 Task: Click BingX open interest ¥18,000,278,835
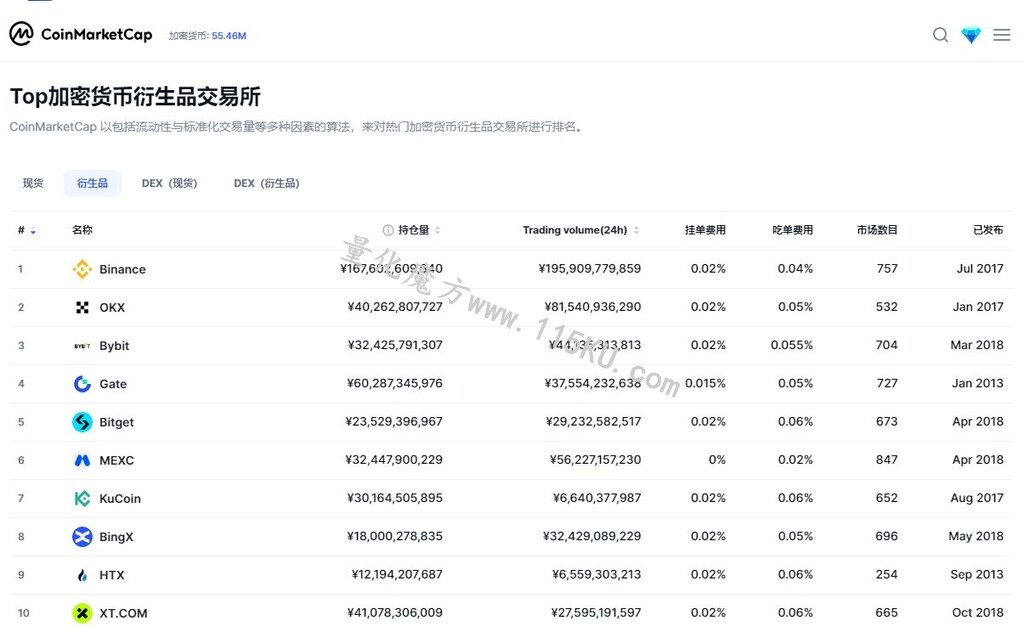(x=394, y=536)
